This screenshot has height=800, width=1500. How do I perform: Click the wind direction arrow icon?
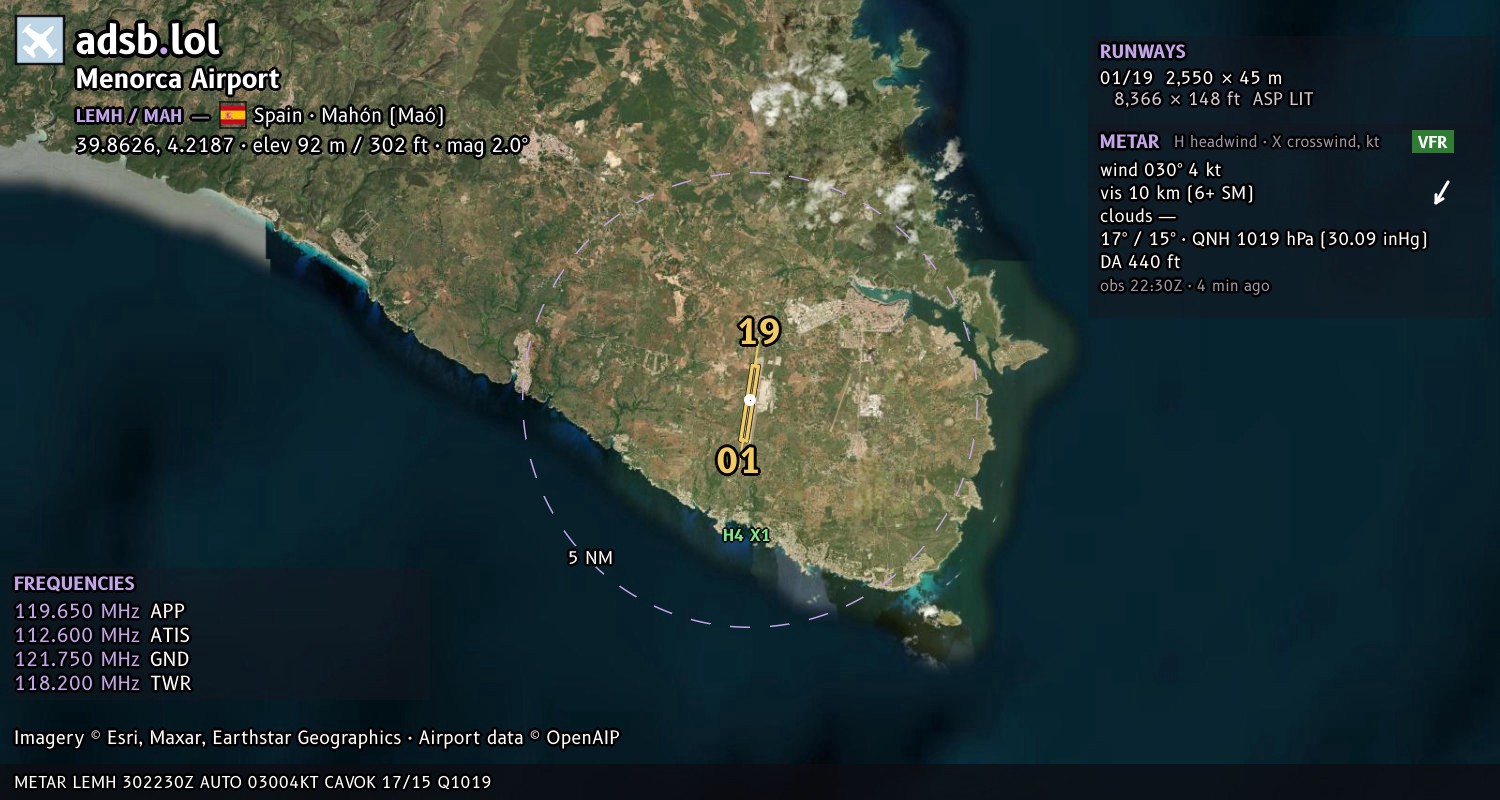[x=1441, y=193]
